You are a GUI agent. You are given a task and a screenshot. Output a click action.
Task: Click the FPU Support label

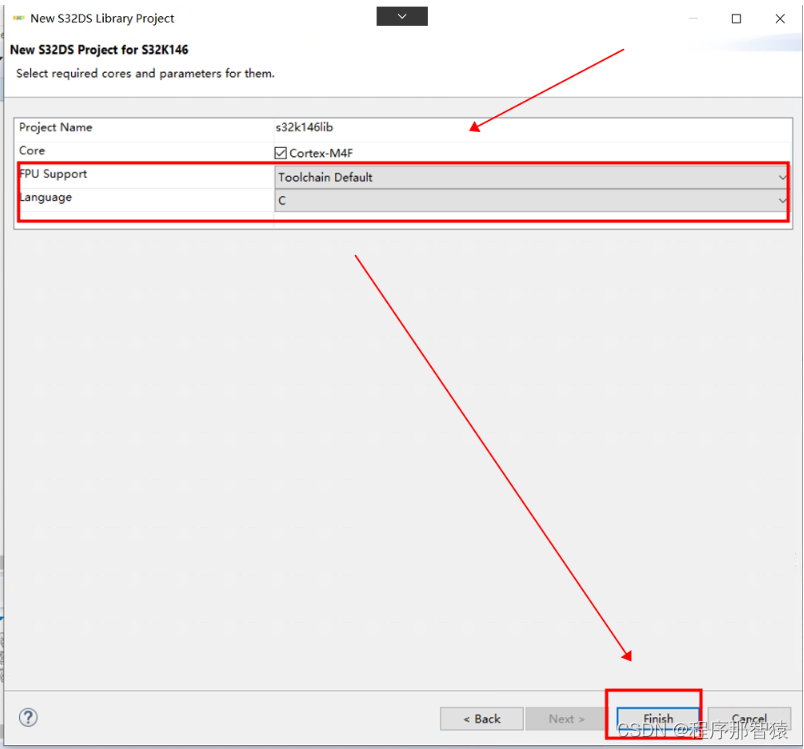pos(53,174)
